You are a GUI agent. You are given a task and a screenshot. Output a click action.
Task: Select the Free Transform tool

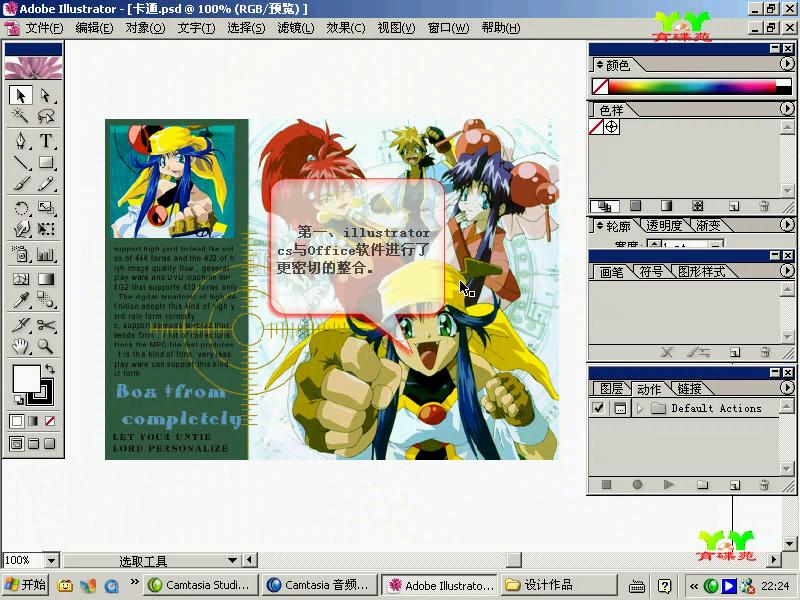46,229
